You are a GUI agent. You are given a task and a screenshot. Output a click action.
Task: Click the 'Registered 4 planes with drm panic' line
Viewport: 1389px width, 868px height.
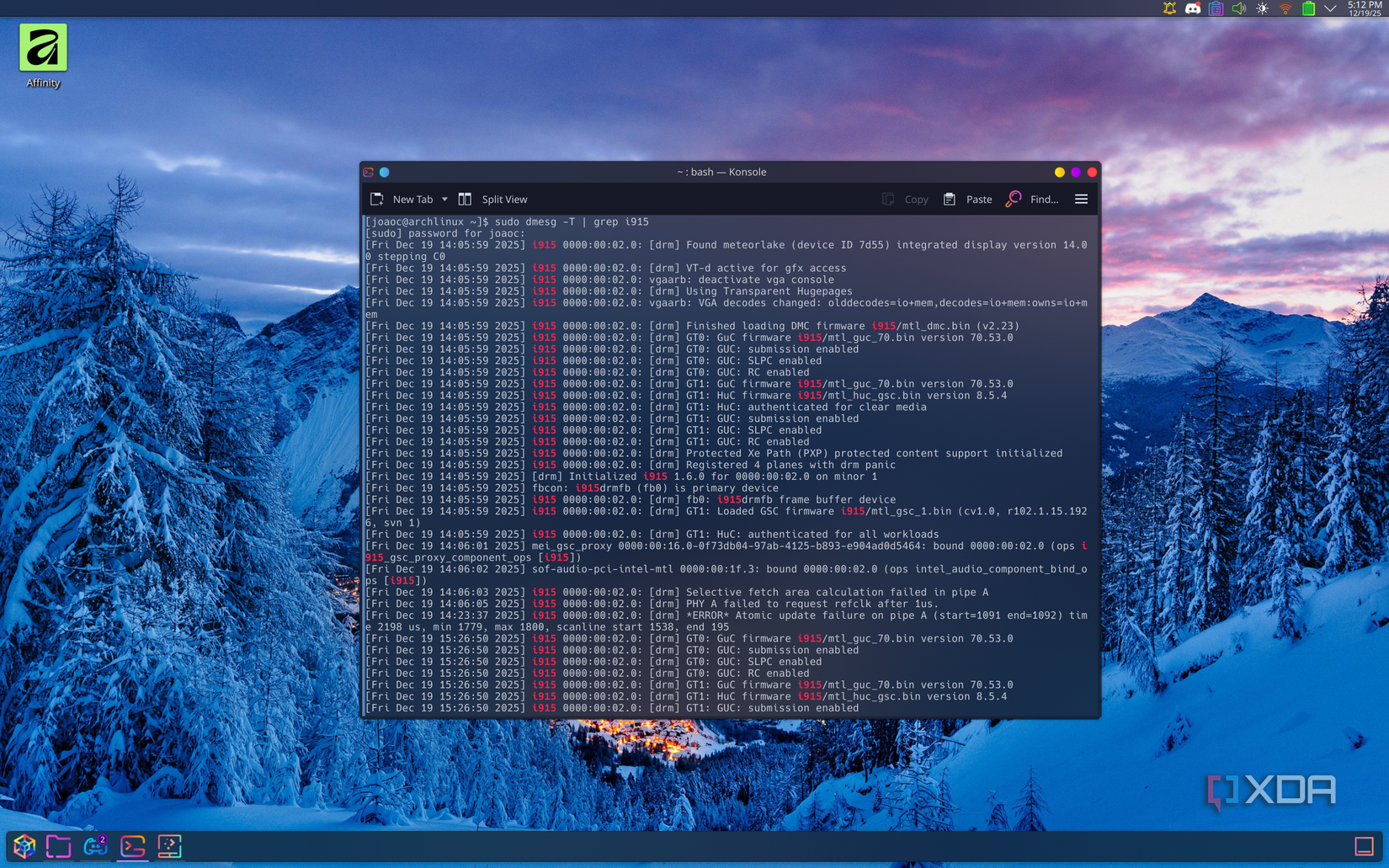[x=631, y=466]
